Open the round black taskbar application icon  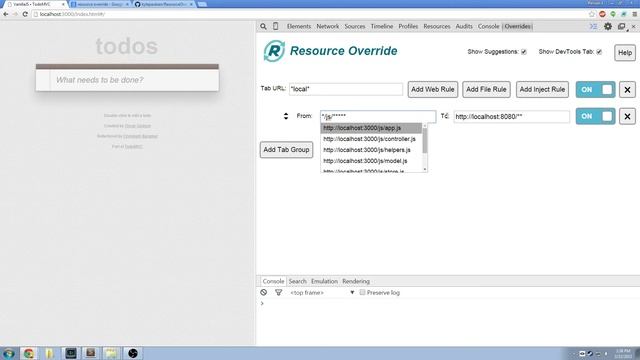click(x=133, y=353)
